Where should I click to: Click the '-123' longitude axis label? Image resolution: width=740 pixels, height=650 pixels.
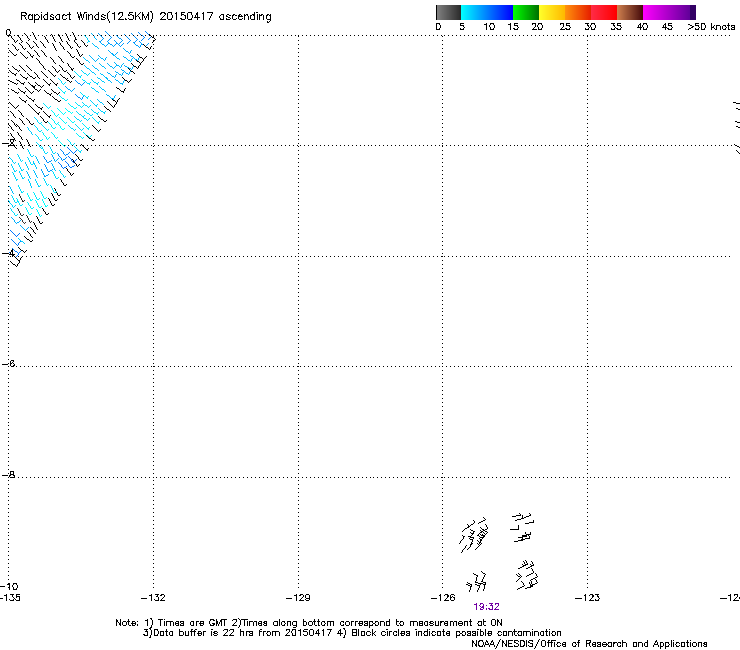588,598
